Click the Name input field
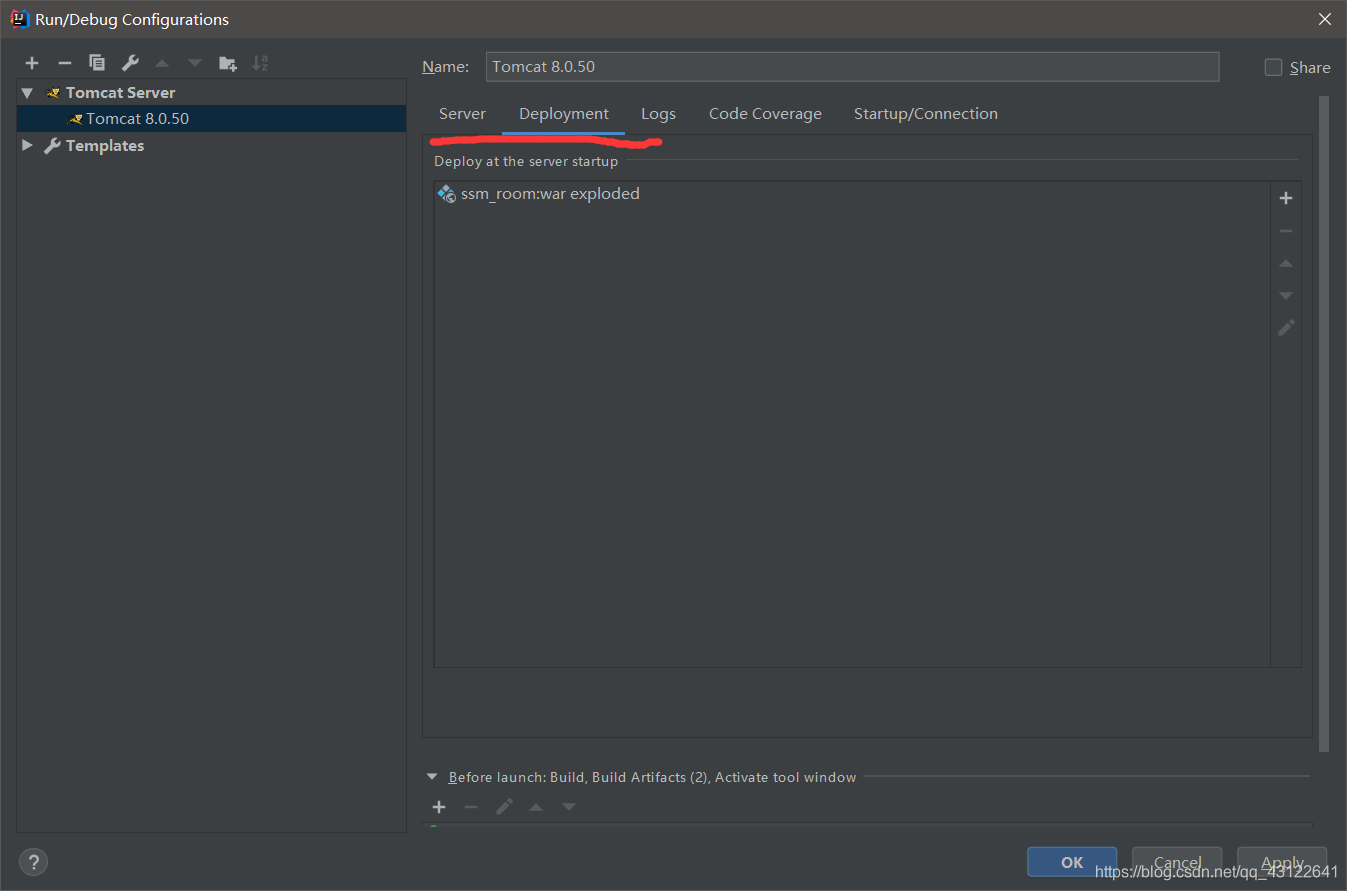This screenshot has height=891, width=1347. 852,67
